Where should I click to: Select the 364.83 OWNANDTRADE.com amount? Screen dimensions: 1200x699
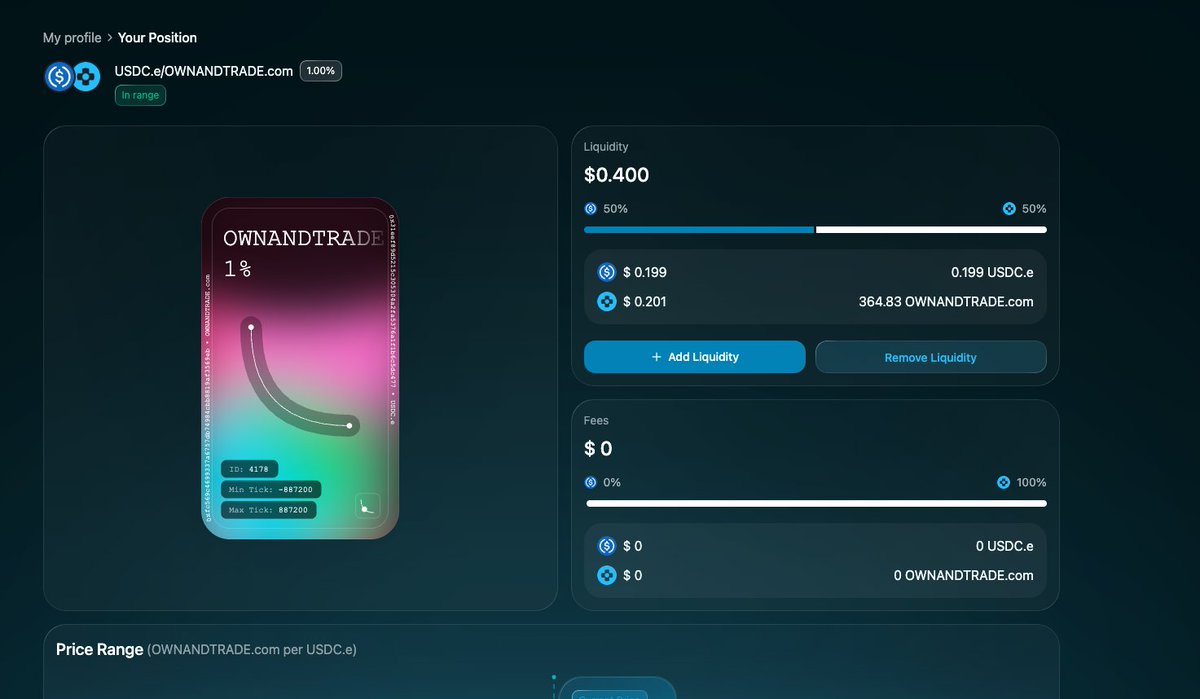946,301
